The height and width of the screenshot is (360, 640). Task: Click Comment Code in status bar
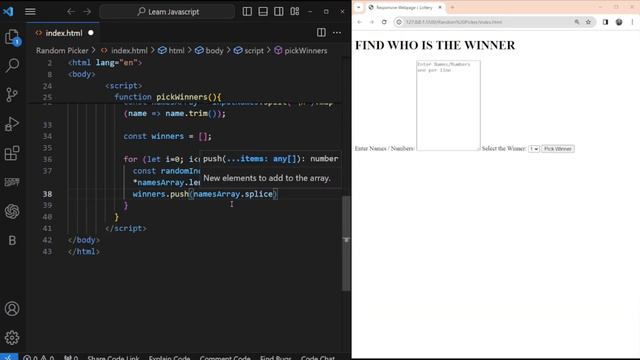(225, 358)
